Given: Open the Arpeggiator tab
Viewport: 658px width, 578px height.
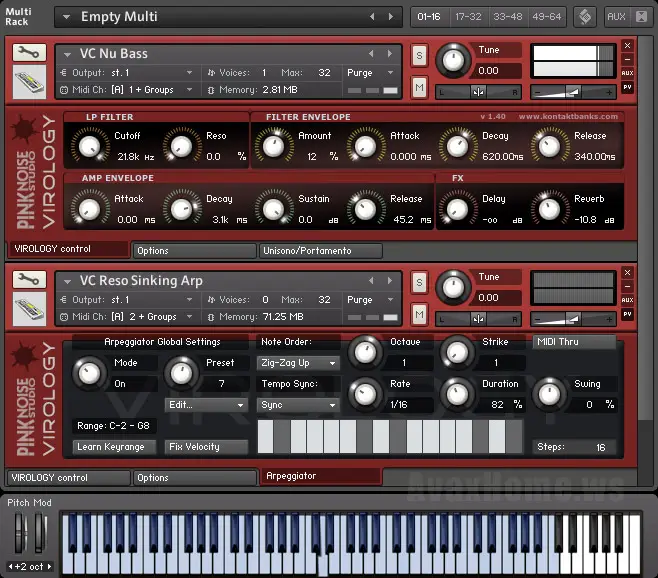Looking at the screenshot, I should click(321, 476).
